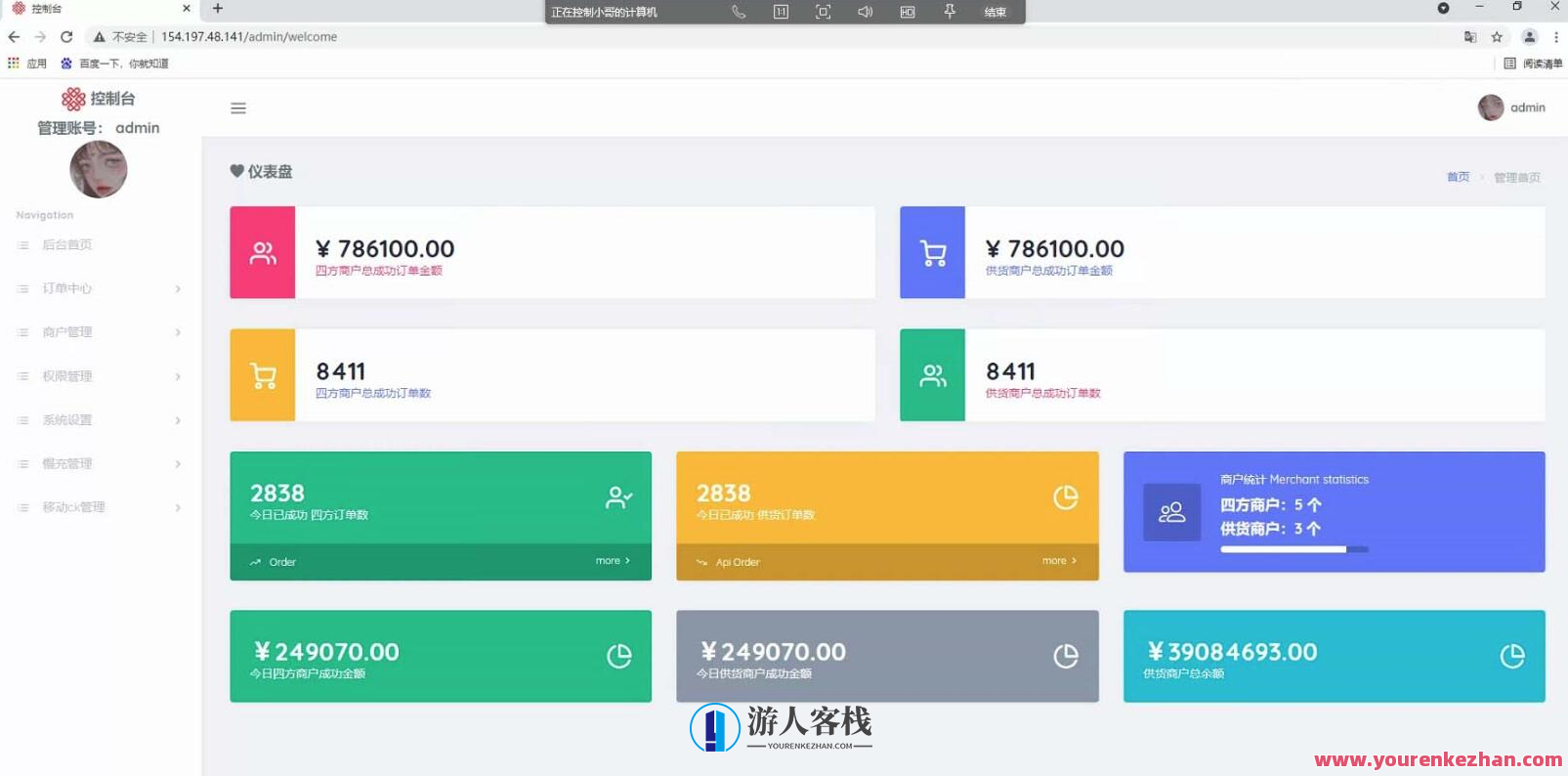This screenshot has width=1568, height=776.
Task: Expand the 订单中心 sidebar chevron
Action: 178,289
